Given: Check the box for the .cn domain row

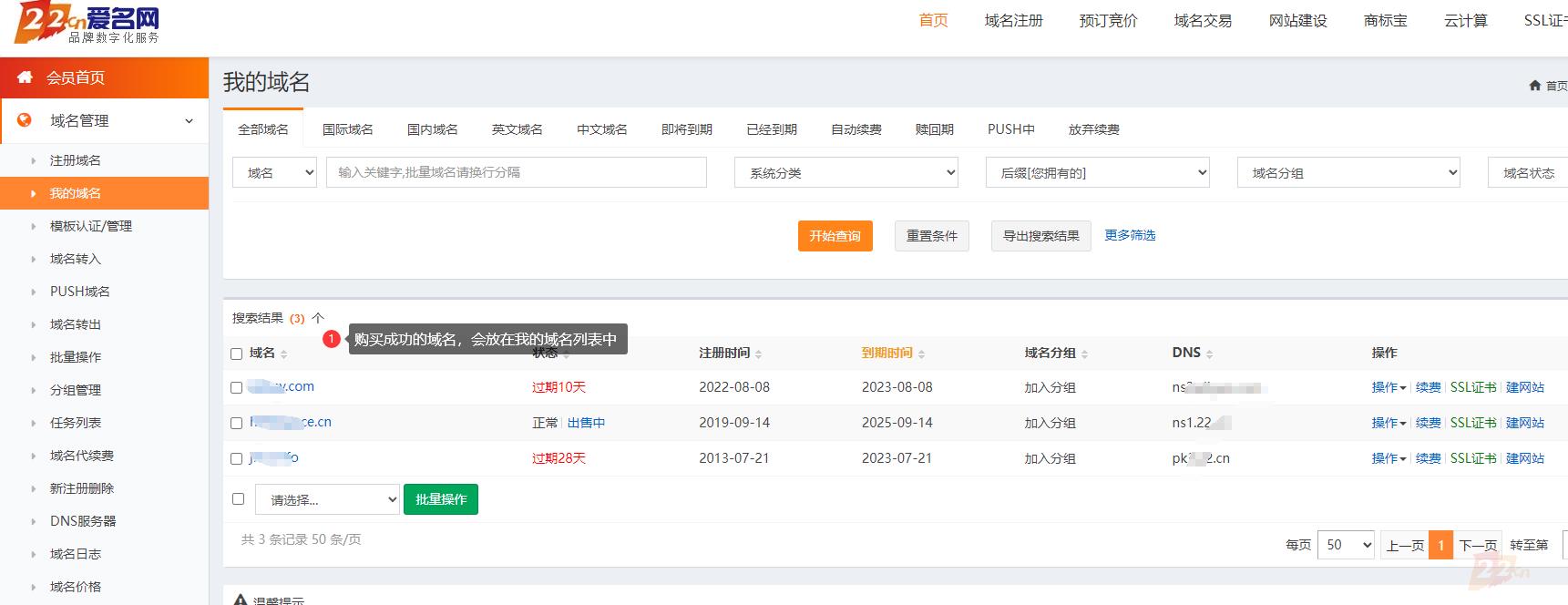Looking at the screenshot, I should click(x=237, y=423).
